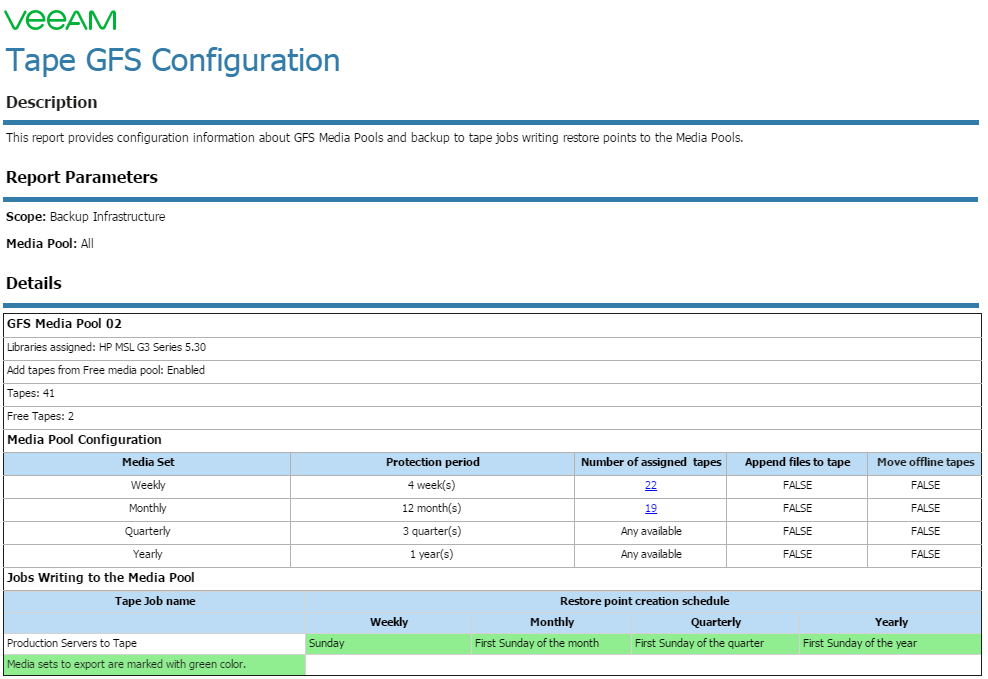Click the Sunday weekly schedule cell
Viewport: 988px width, 679px height.
[389, 644]
